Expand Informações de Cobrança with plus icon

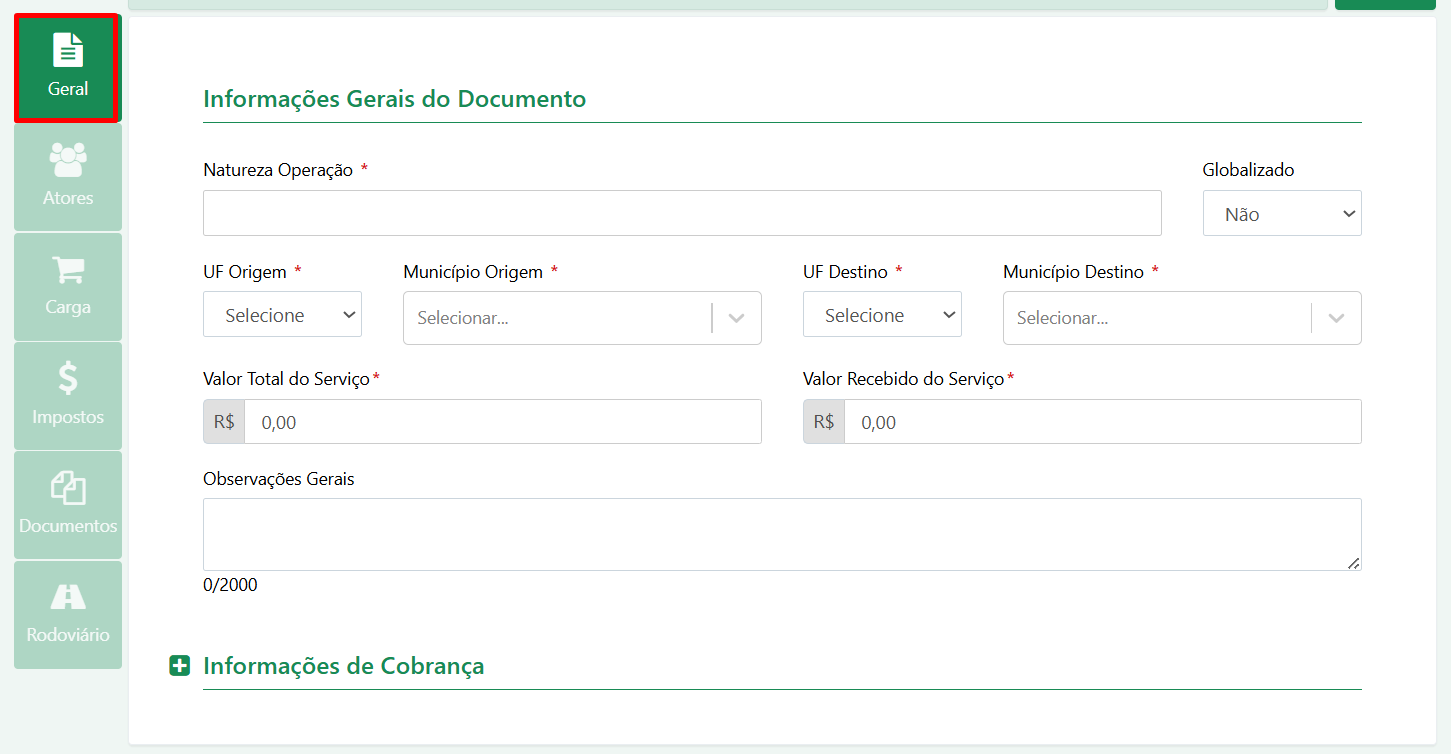[x=179, y=666]
